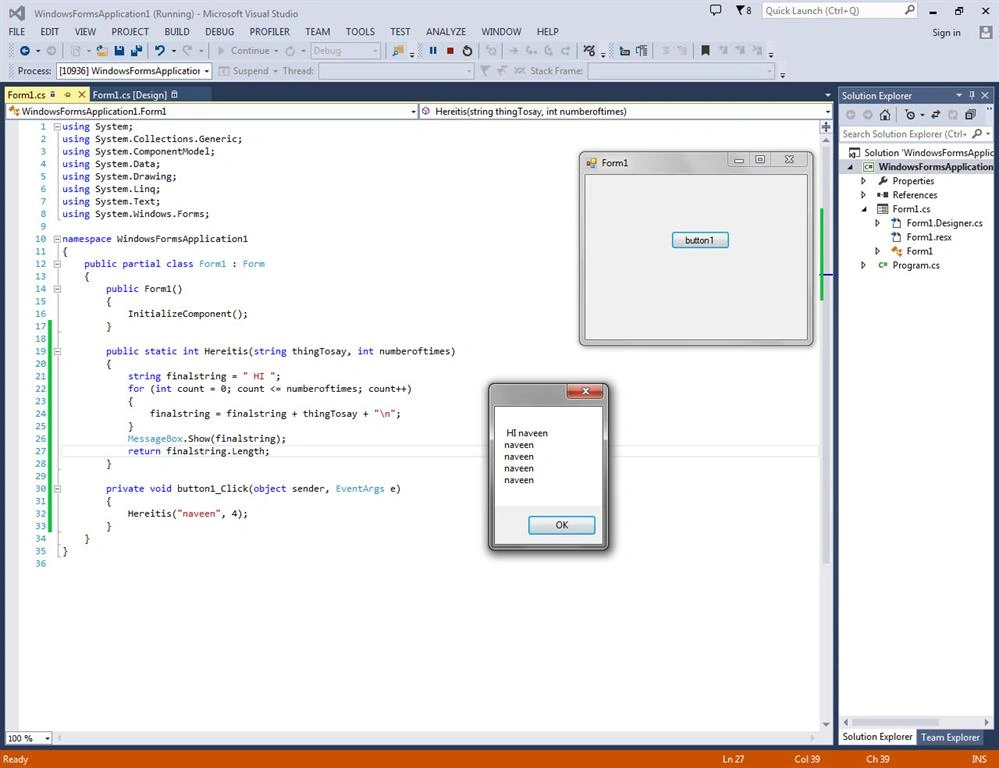
Task: Collapse the namespace outlining toggle
Action: coord(57,239)
